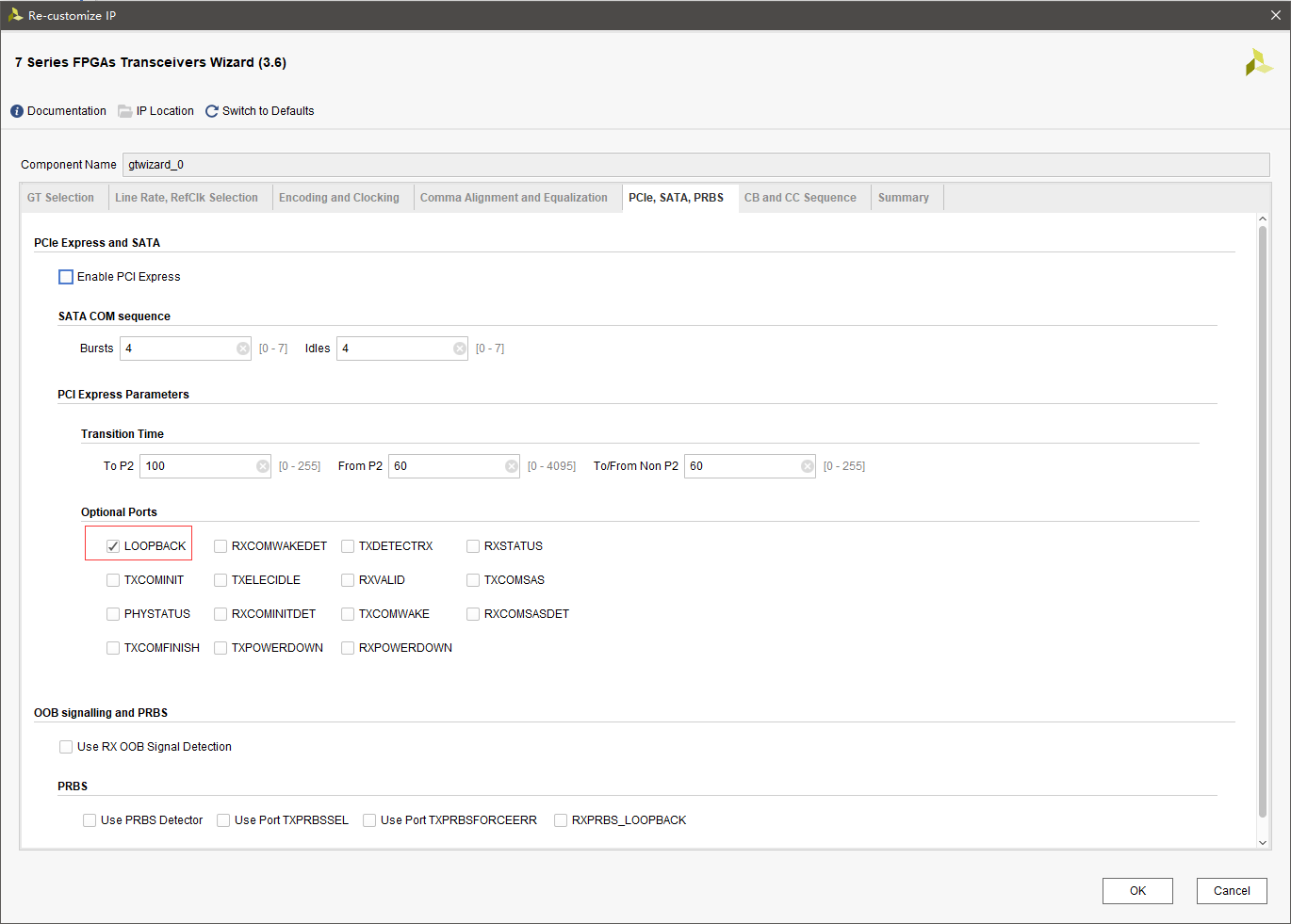The image size is (1291, 924).
Task: Click the Switch to Defaults refresh icon
Action: pos(212,111)
